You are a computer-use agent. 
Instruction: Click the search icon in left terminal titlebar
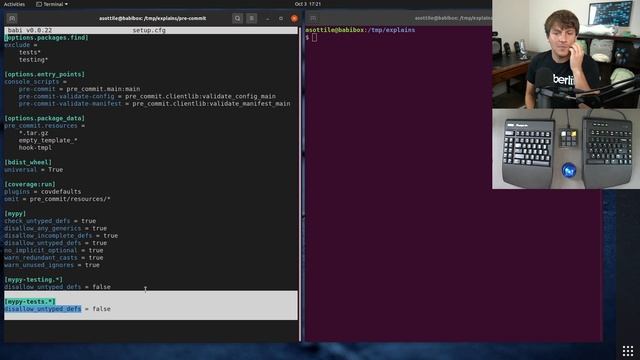[x=238, y=18]
